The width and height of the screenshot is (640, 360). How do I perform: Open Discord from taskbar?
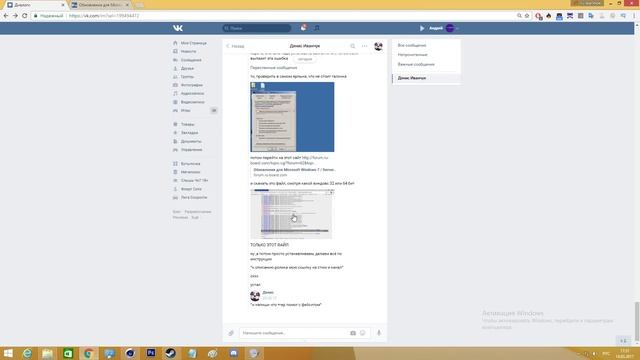point(233,353)
